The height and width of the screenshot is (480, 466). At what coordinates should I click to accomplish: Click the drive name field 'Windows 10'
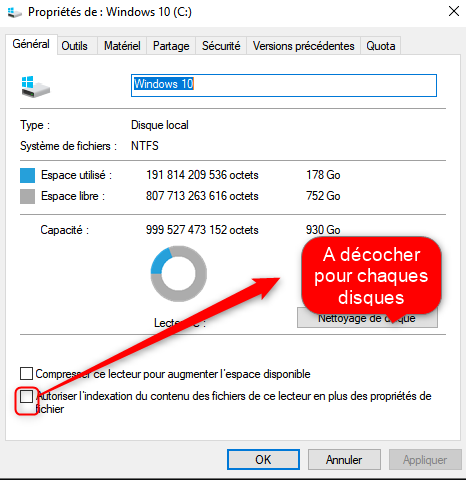[x=284, y=86]
